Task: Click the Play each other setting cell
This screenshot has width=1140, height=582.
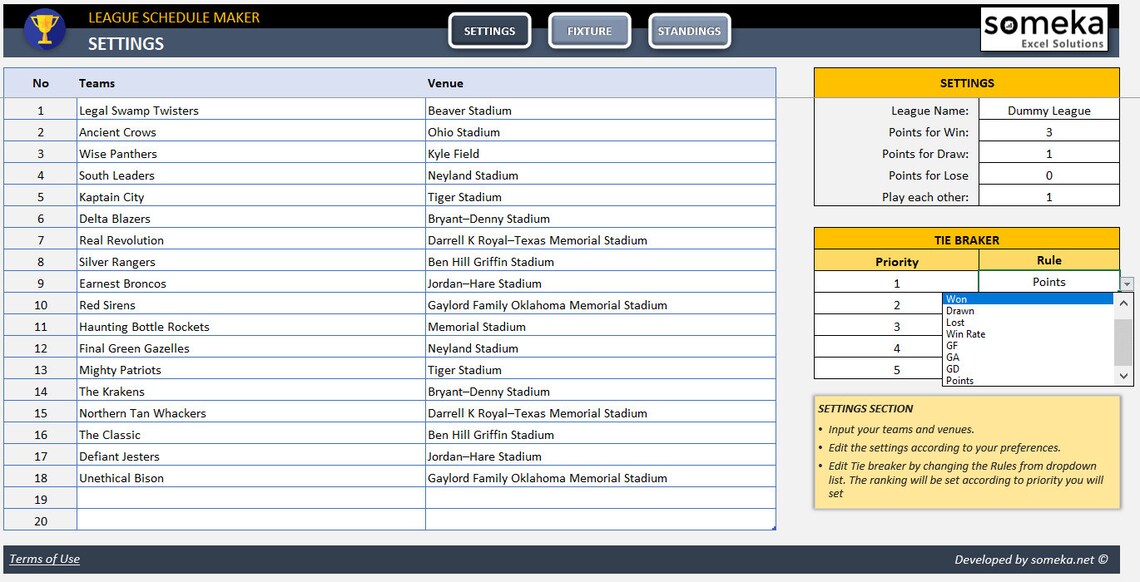Action: click(x=1048, y=196)
